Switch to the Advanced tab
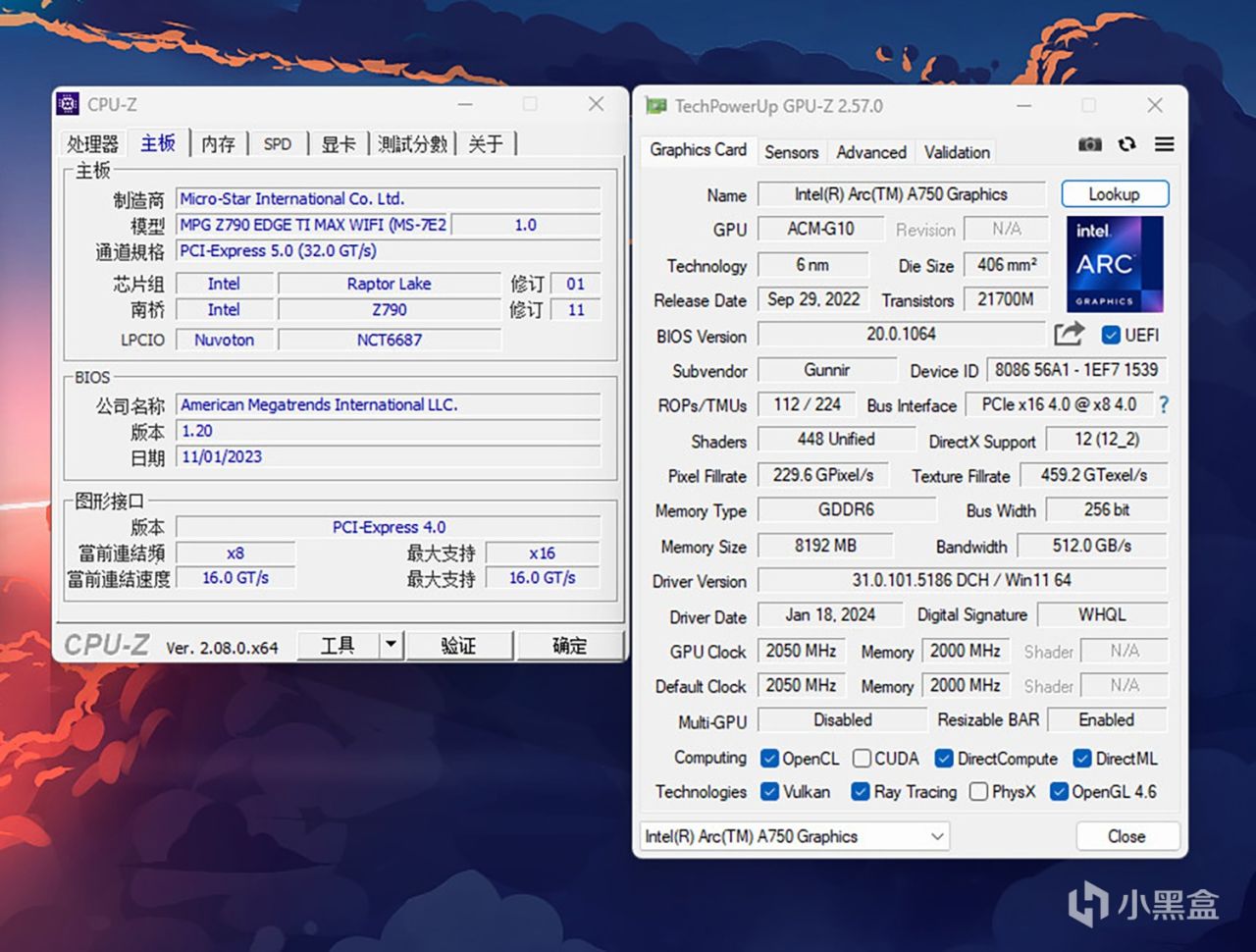The image size is (1256, 952). coord(870,152)
